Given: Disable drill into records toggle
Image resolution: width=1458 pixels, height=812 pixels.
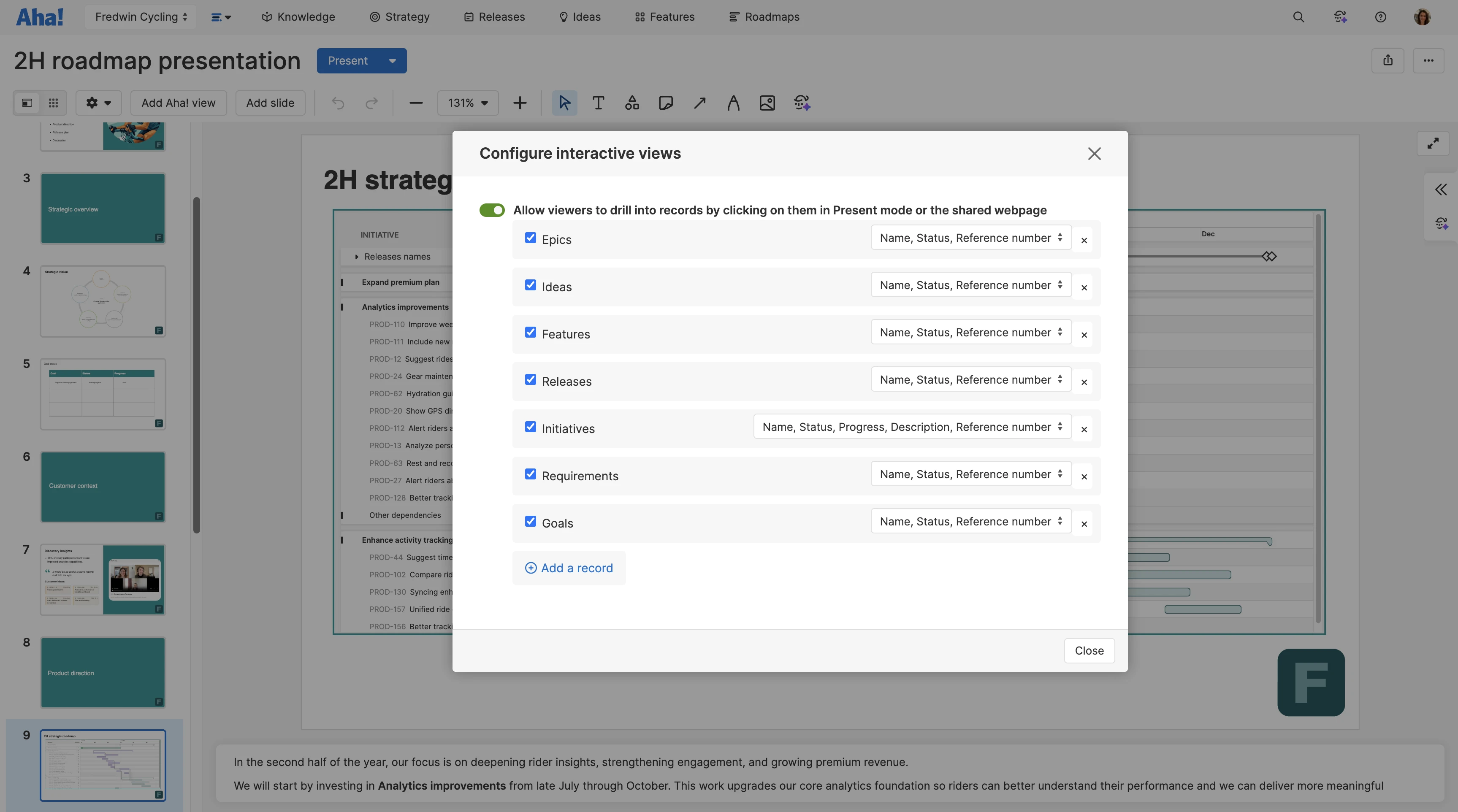Looking at the screenshot, I should pos(492,210).
